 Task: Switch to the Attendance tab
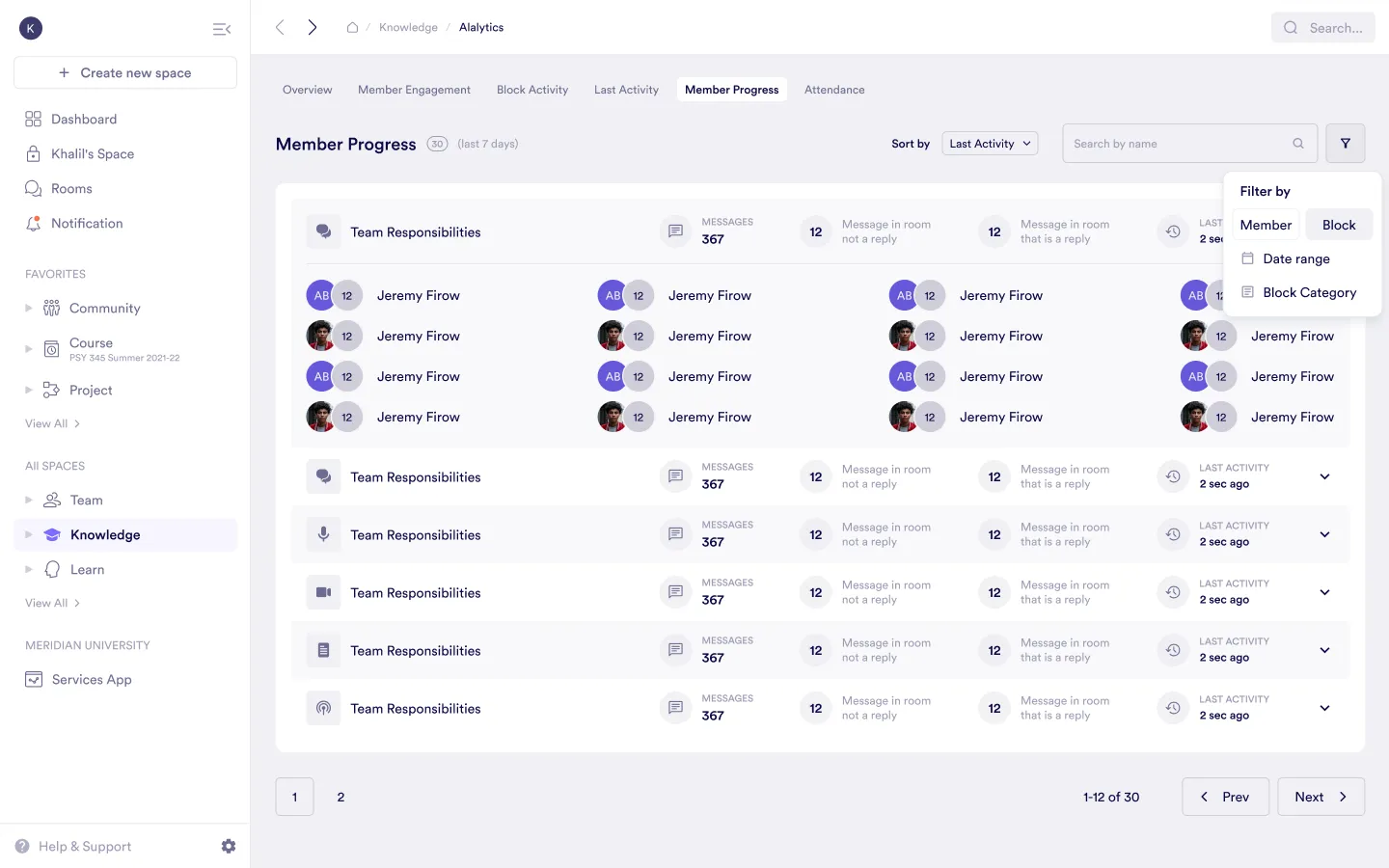(833, 89)
